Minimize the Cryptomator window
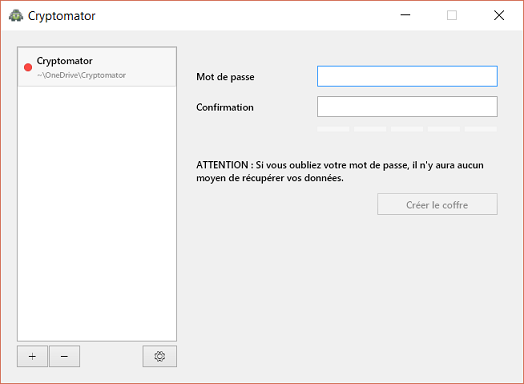The height and width of the screenshot is (384, 524). [405, 15]
